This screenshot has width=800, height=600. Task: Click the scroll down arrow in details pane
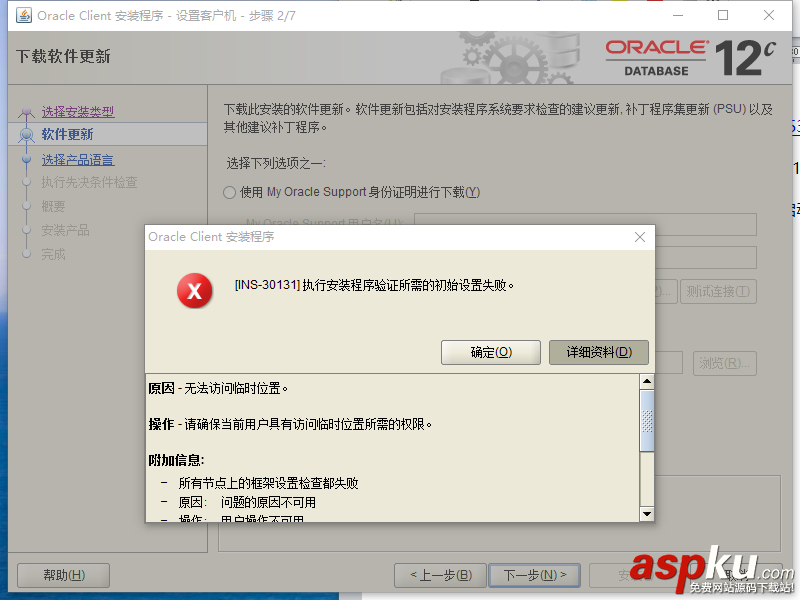(646, 513)
